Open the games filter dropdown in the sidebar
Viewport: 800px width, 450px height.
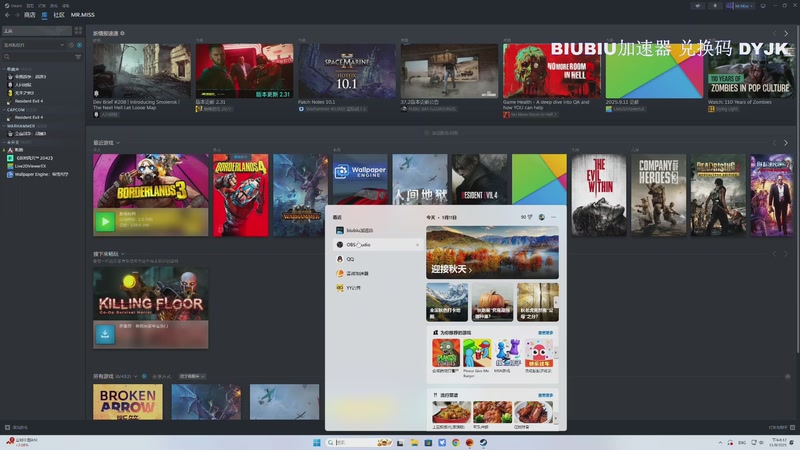34,45
